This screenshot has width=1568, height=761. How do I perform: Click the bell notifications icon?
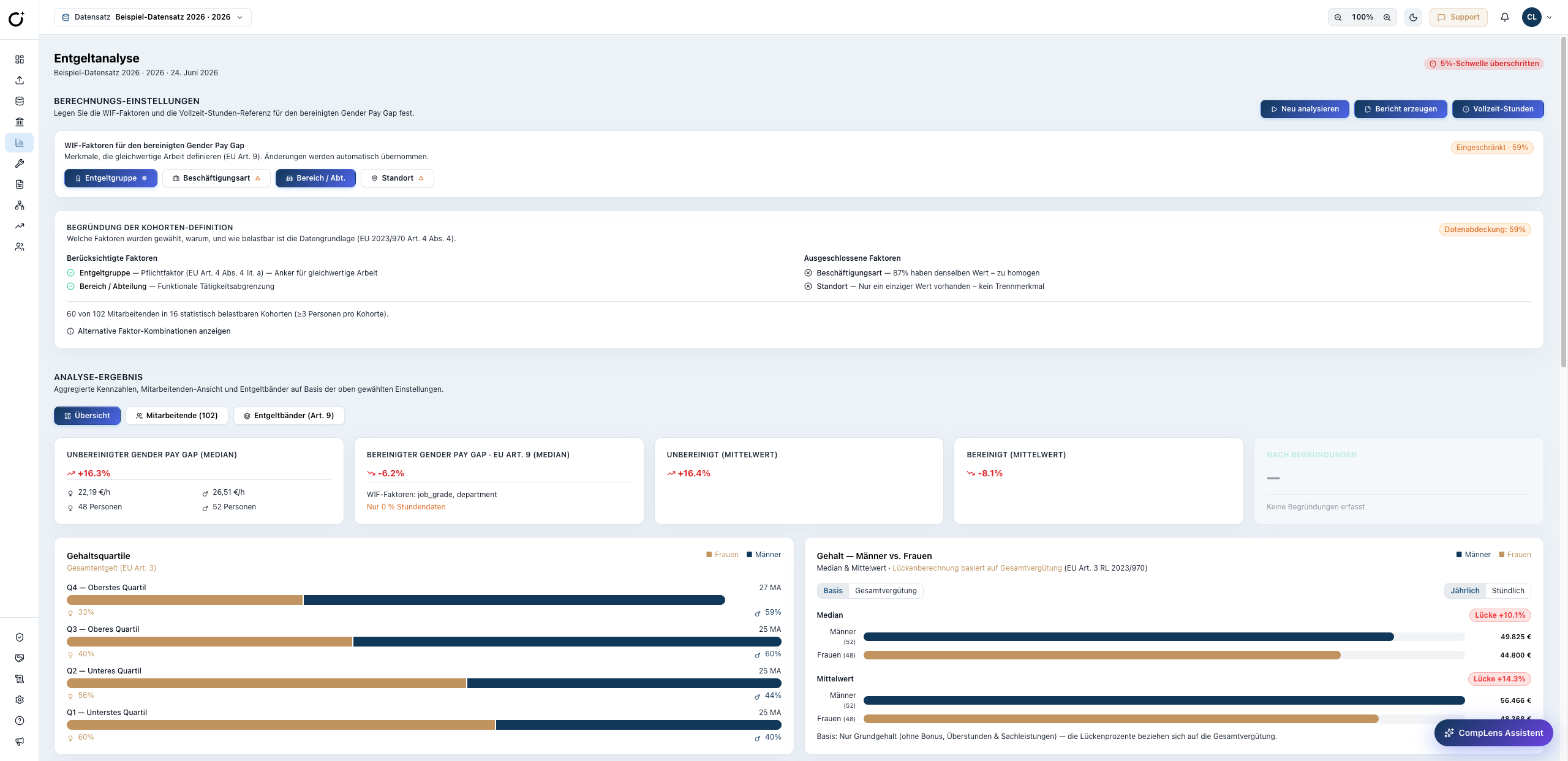tap(1505, 17)
